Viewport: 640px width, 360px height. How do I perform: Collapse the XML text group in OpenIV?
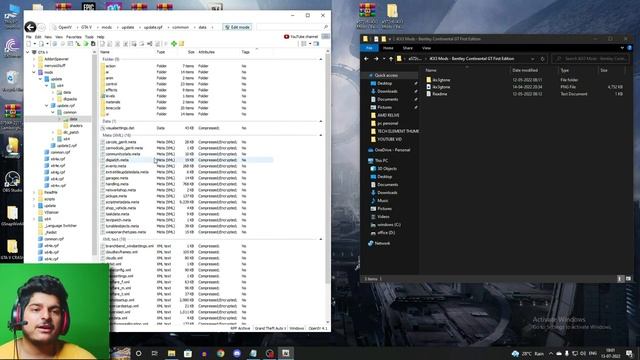(x=320, y=239)
